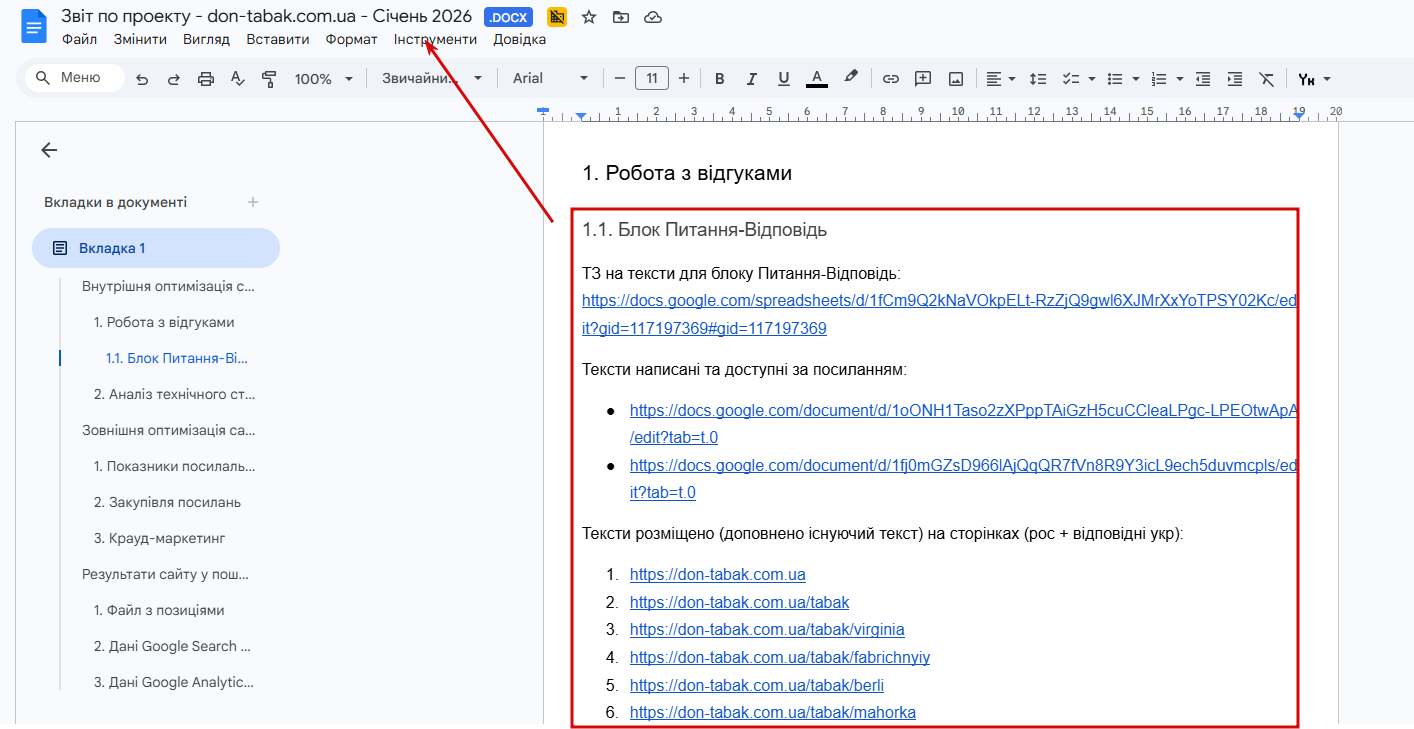Click the Print icon
The image size is (1414, 729).
click(x=206, y=79)
